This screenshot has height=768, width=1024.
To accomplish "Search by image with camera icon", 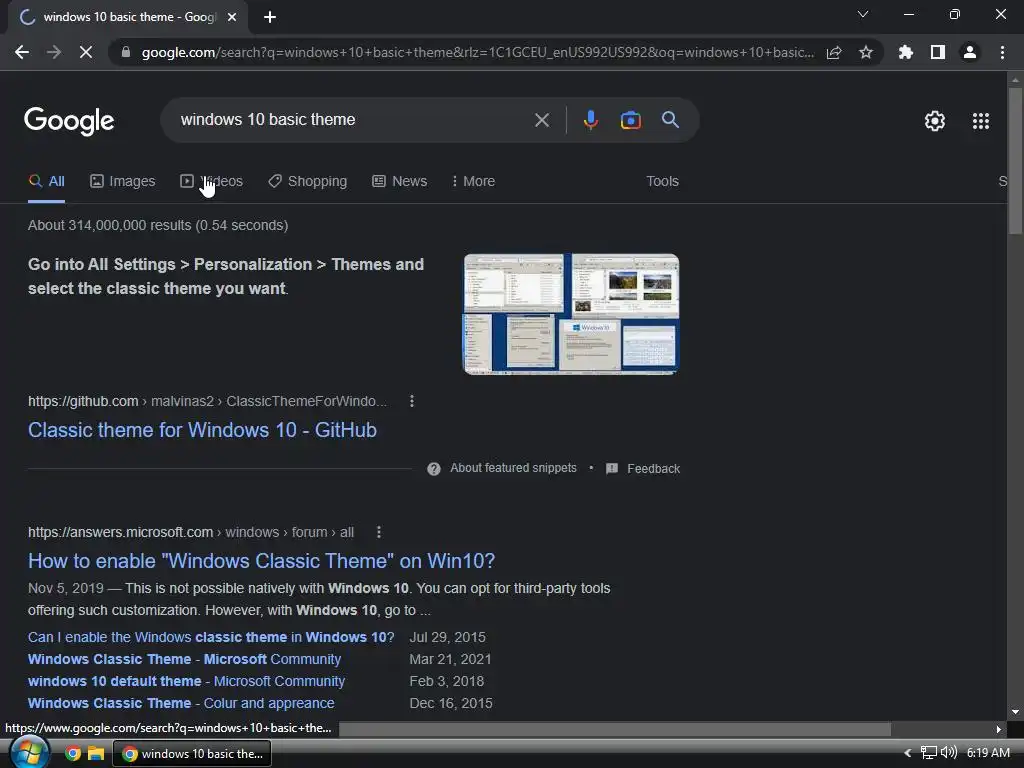I will (x=631, y=120).
